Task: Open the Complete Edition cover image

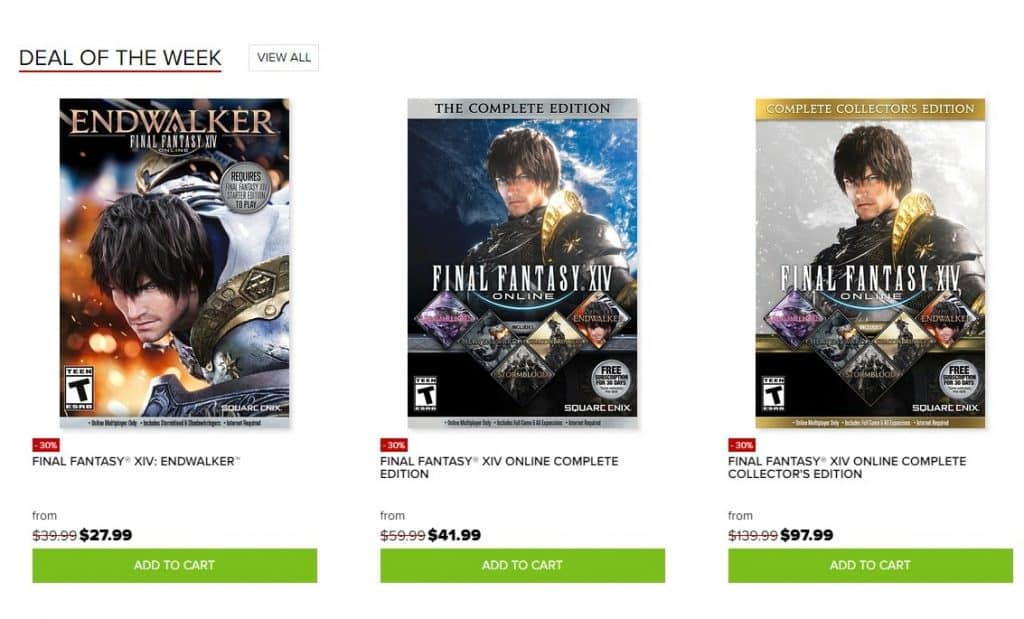Action: [x=522, y=263]
